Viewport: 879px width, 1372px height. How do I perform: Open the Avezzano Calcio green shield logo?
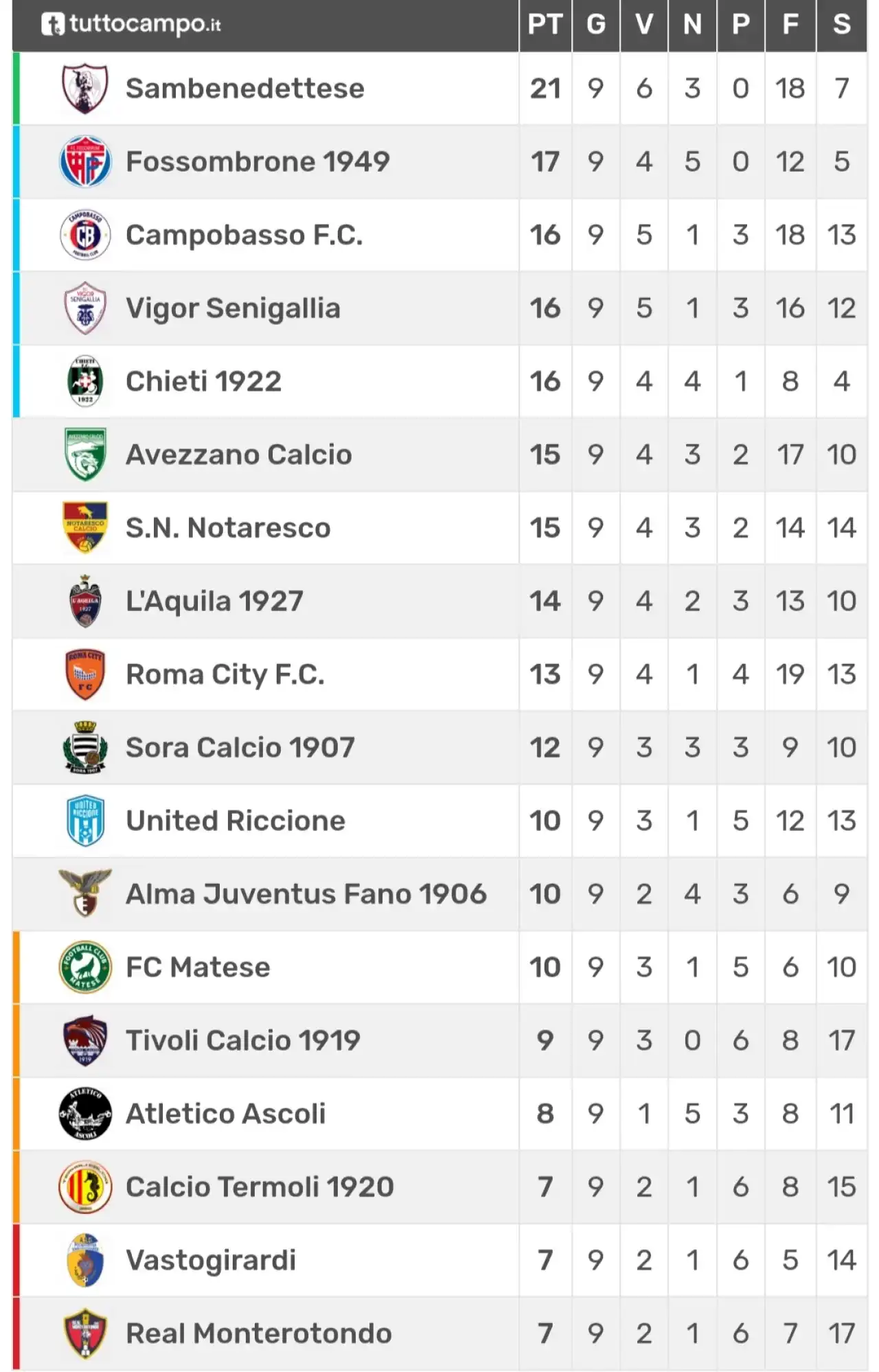pos(85,455)
